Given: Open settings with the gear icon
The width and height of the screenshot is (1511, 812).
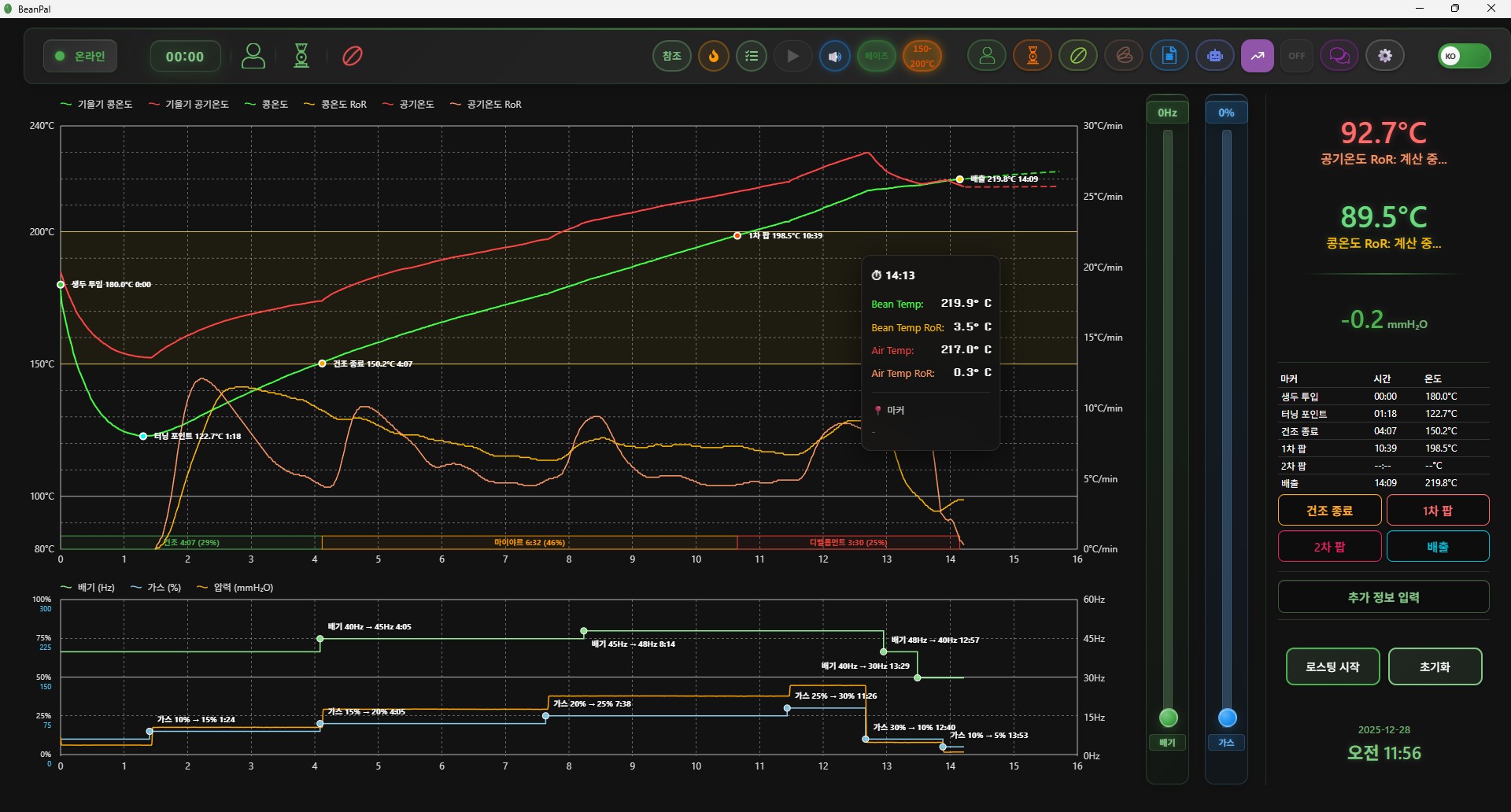Looking at the screenshot, I should [x=1385, y=56].
